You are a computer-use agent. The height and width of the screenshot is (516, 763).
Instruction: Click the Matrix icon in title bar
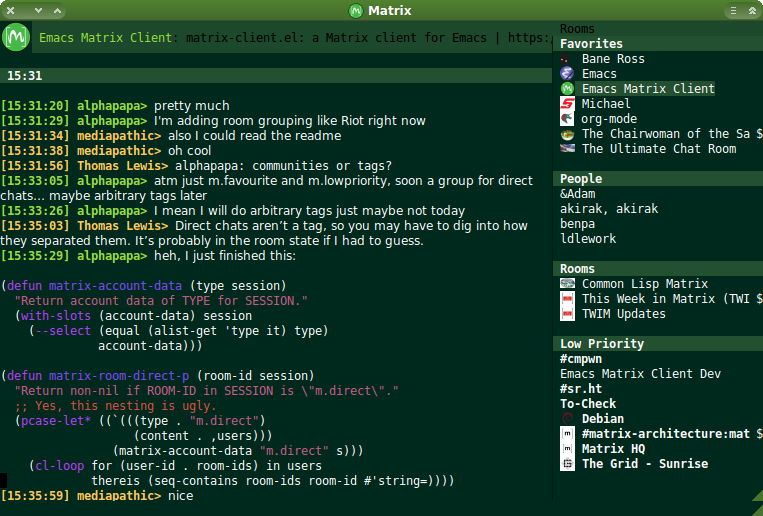coord(356,10)
